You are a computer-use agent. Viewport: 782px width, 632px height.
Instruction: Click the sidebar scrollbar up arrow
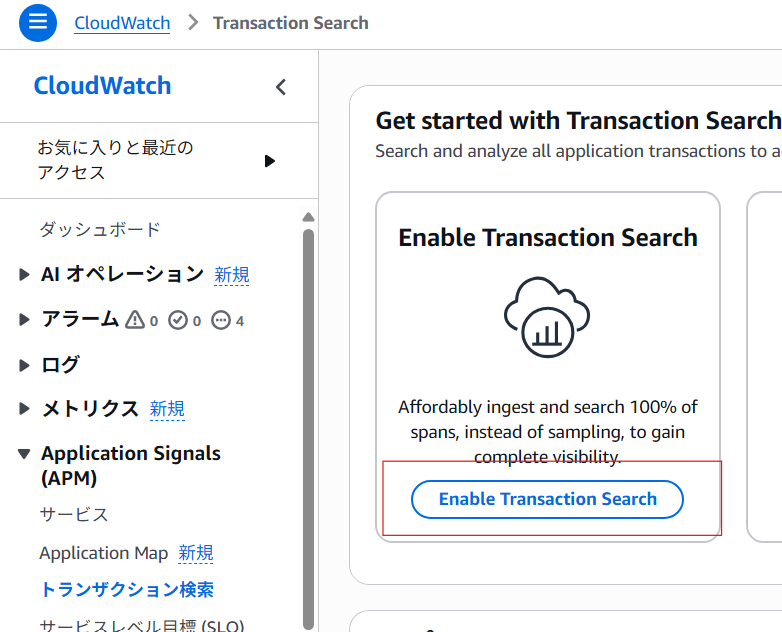[308, 217]
